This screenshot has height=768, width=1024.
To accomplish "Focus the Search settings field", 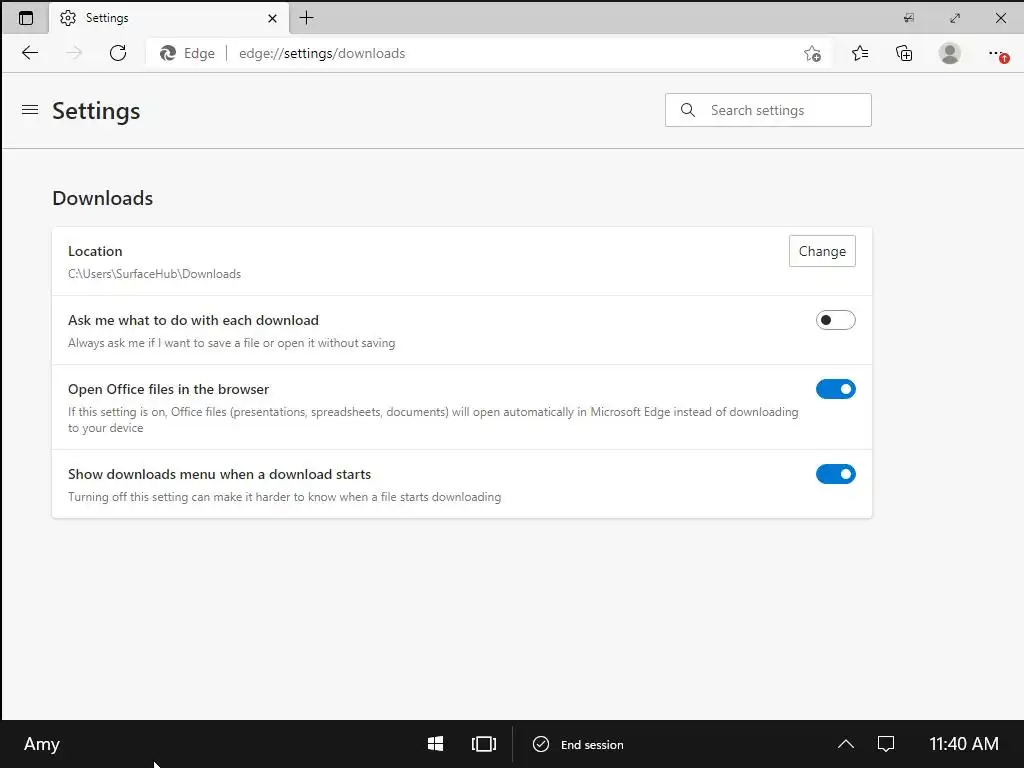I will [768, 110].
